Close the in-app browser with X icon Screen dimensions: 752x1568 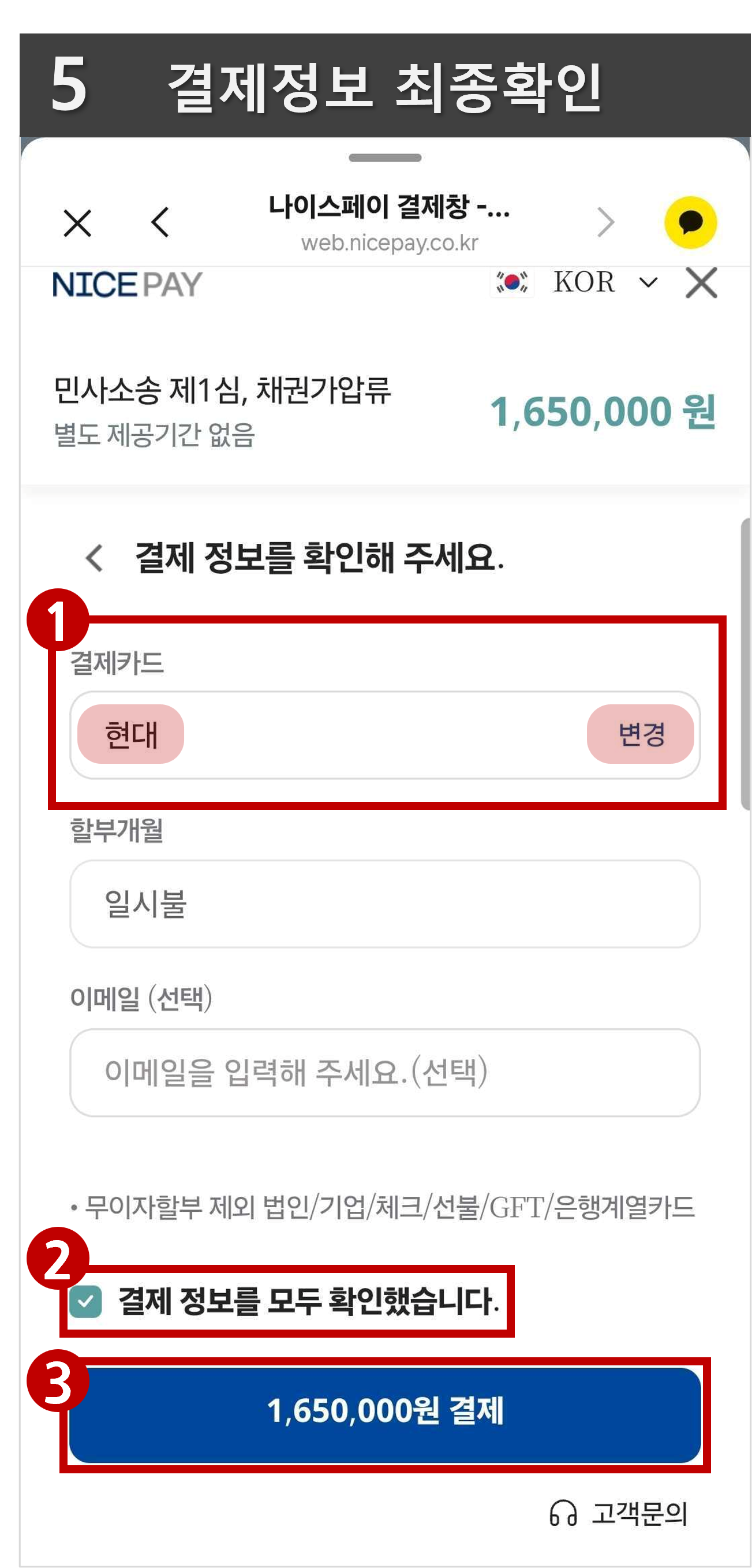(x=77, y=223)
